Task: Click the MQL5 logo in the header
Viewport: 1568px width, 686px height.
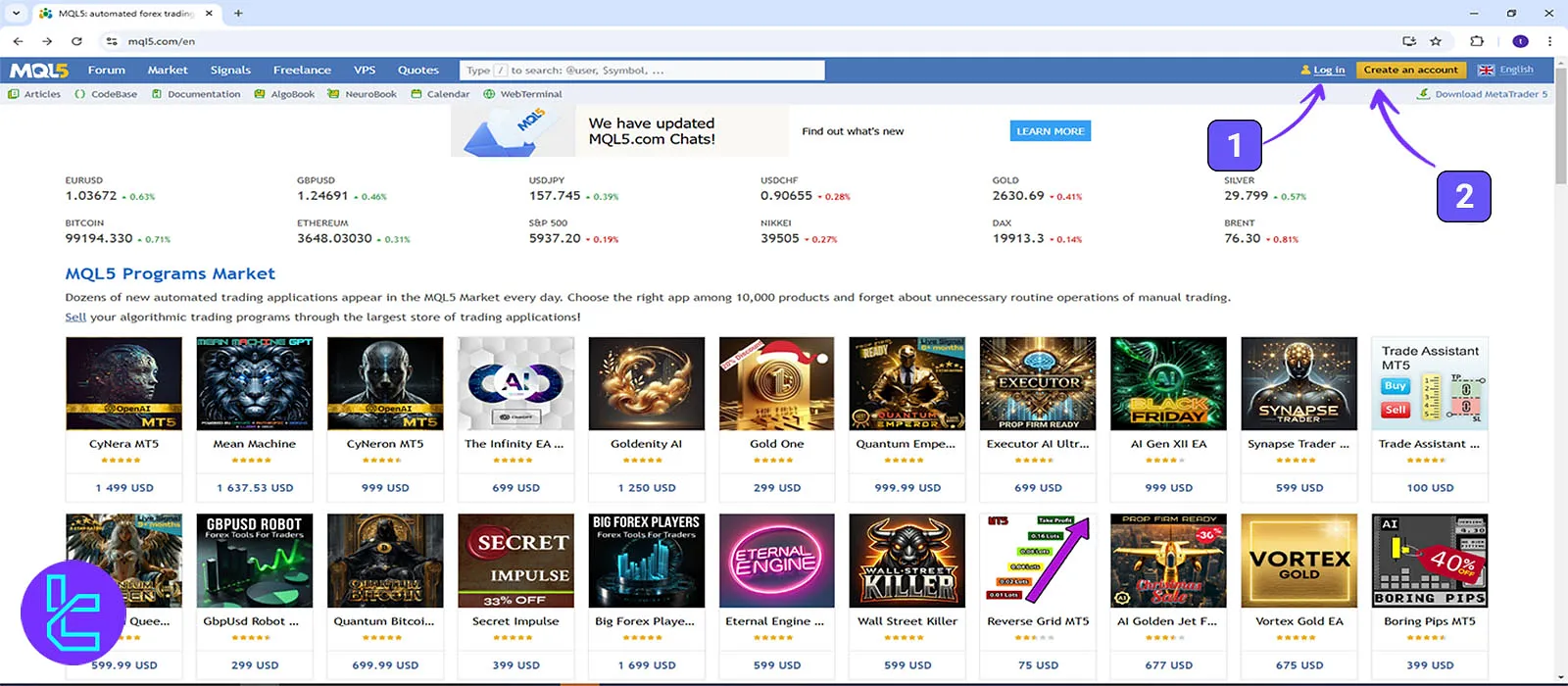Action: pos(39,71)
